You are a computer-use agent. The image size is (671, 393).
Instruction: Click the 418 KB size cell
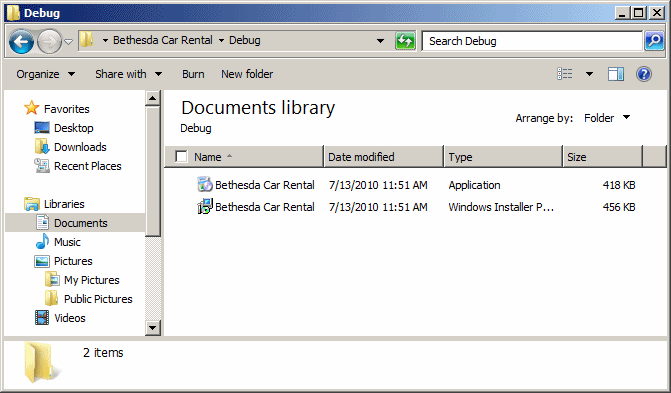click(x=619, y=185)
